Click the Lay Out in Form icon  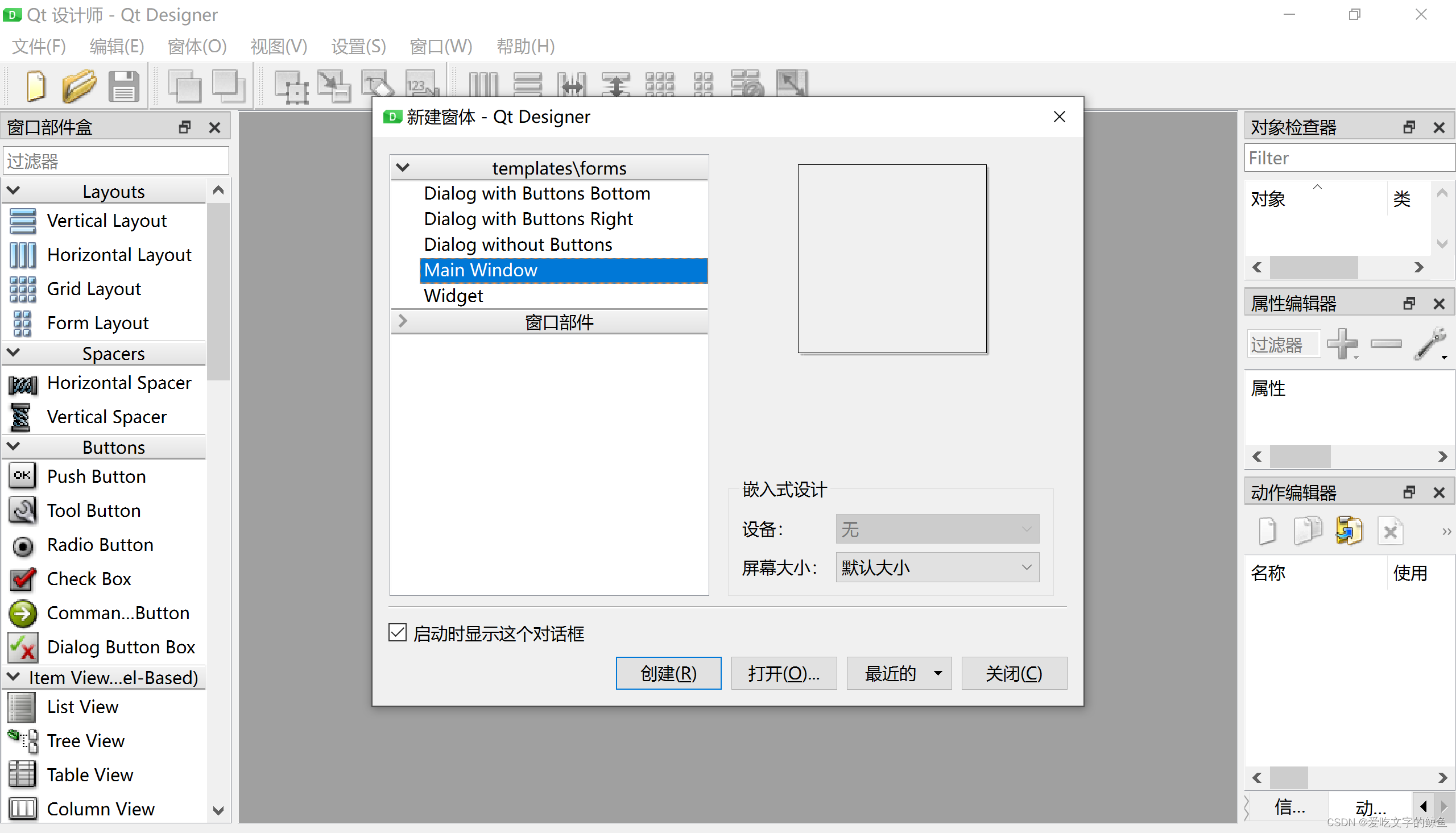point(703,85)
